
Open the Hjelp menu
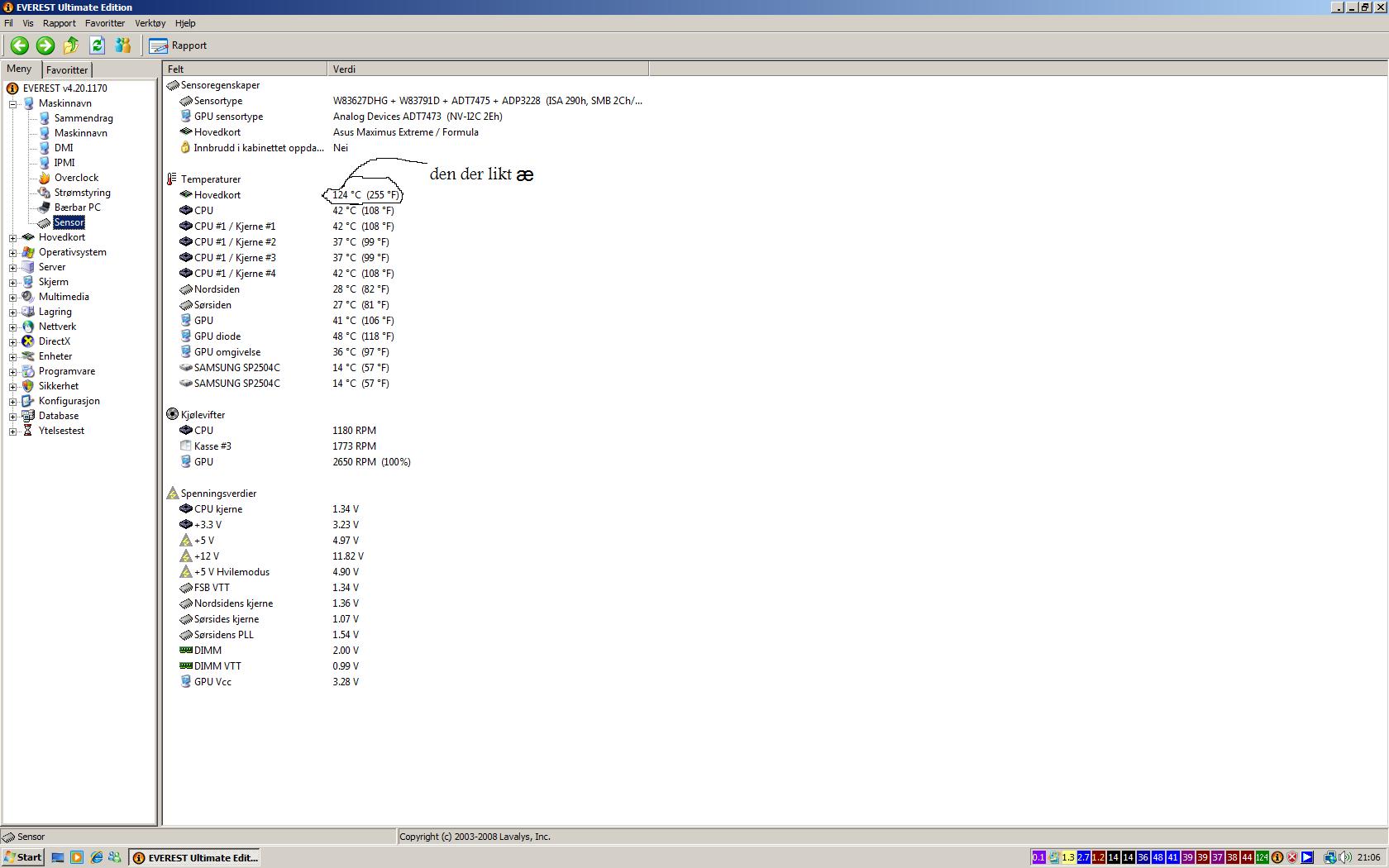185,23
